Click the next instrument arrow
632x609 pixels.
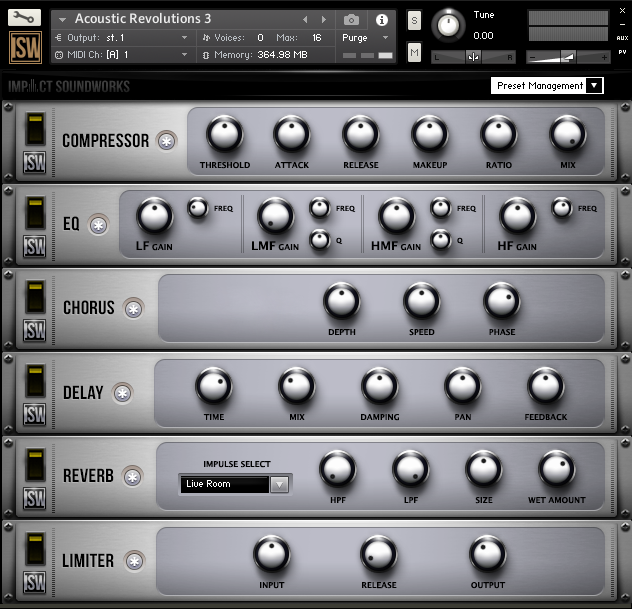point(323,19)
